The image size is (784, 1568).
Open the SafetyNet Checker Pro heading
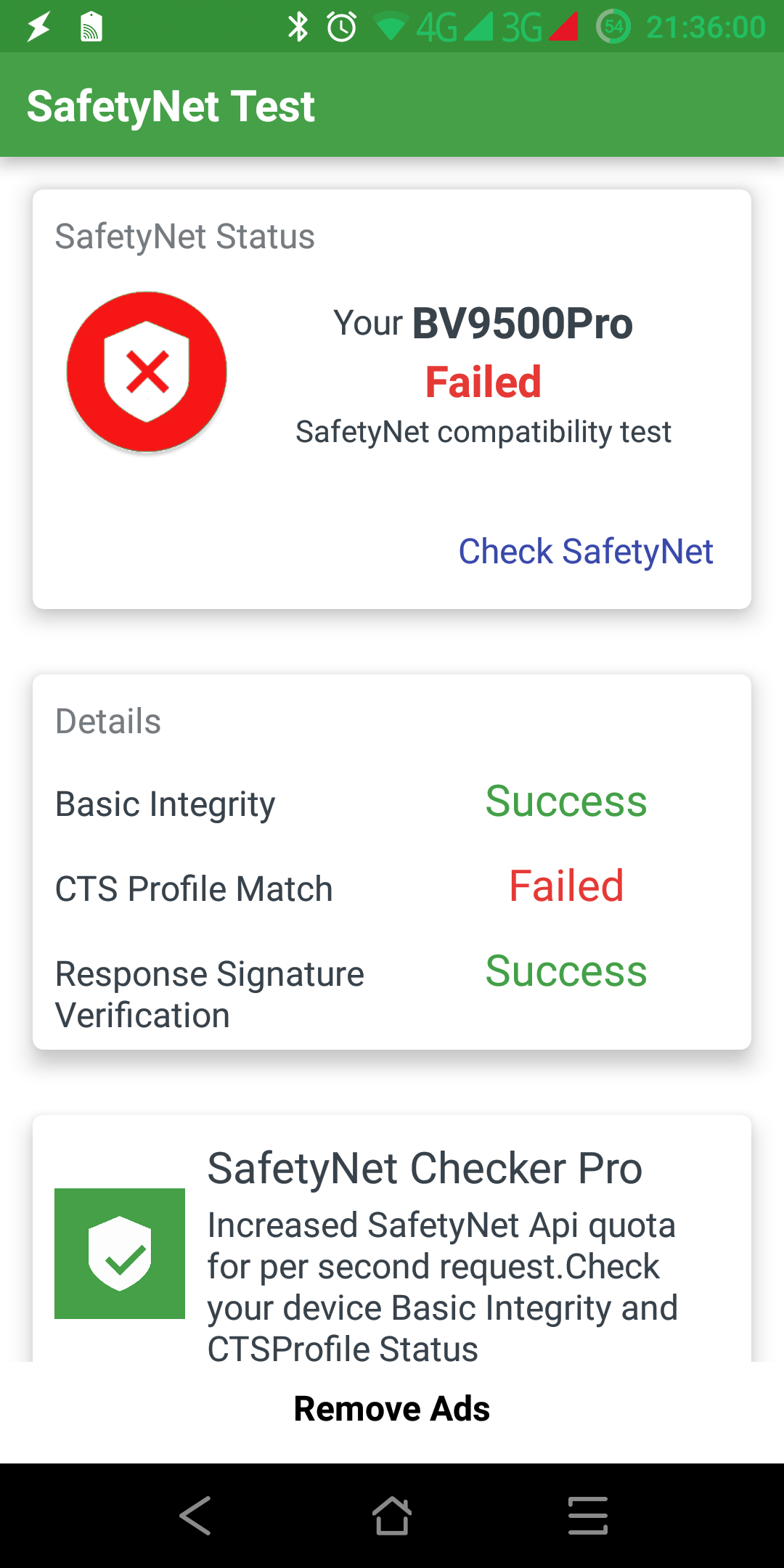[425, 1168]
